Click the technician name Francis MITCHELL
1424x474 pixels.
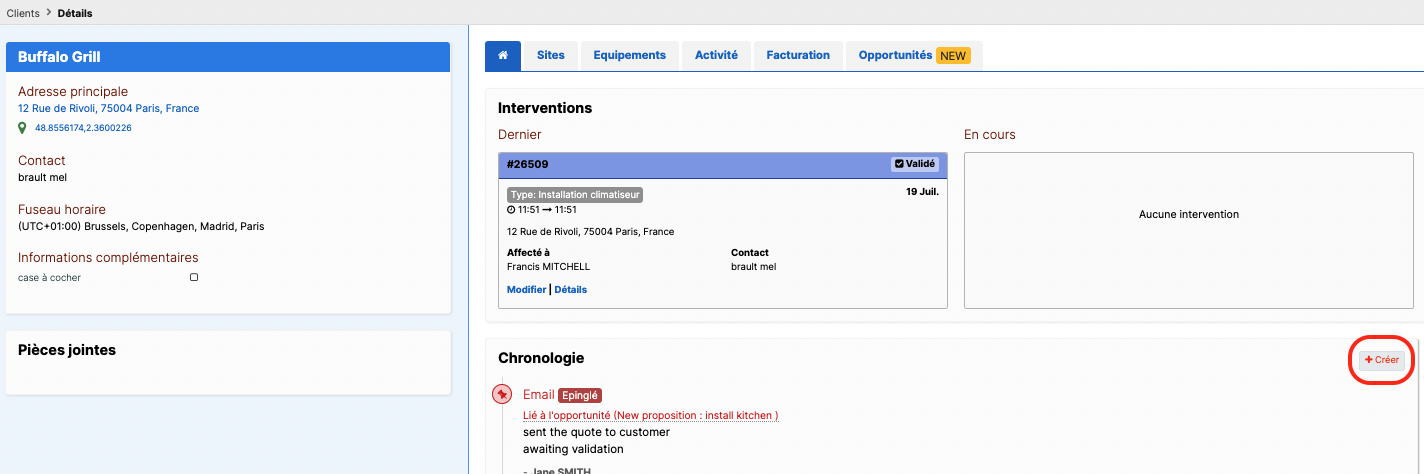click(x=549, y=267)
